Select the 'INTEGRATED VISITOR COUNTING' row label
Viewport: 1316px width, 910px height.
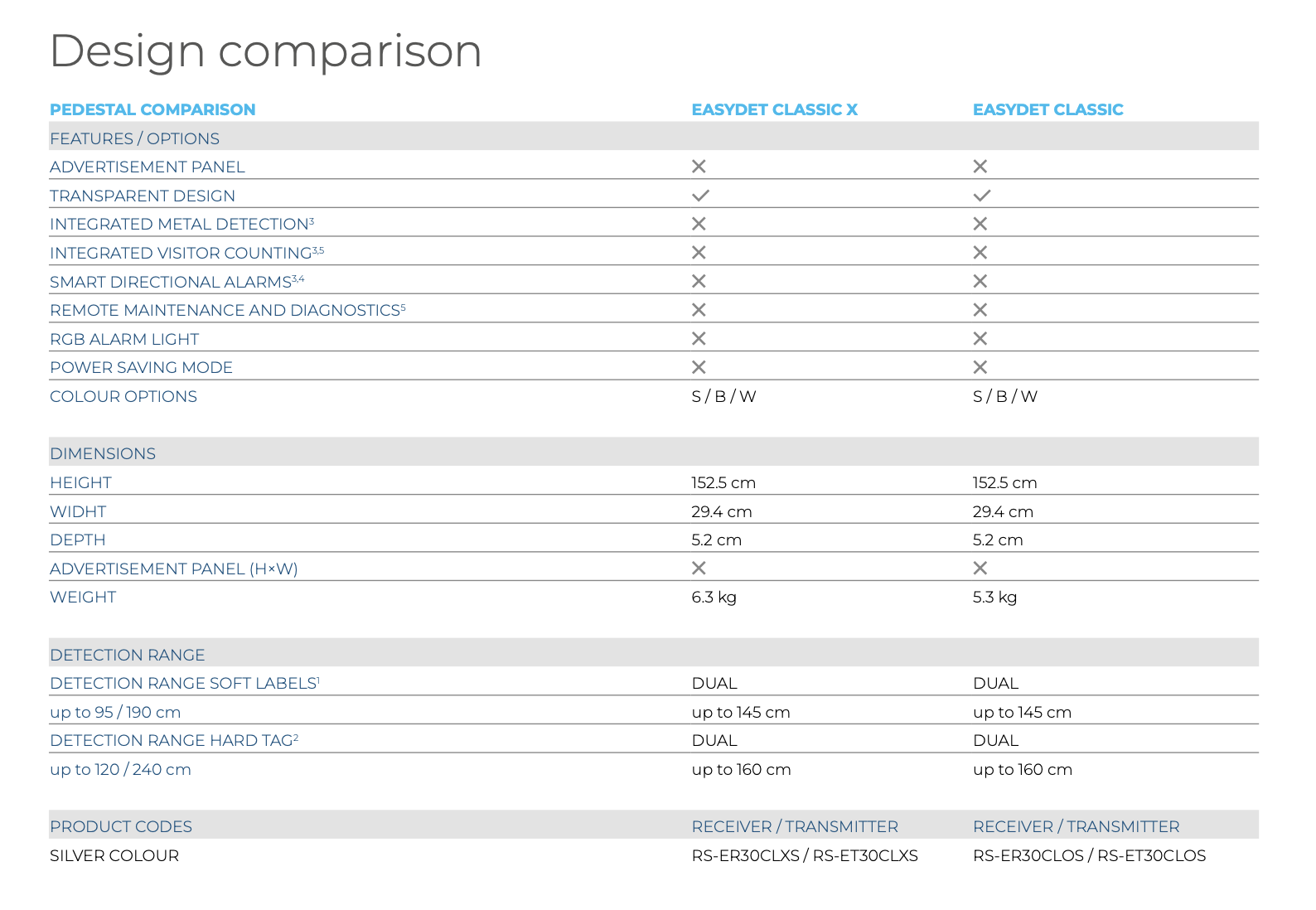(186, 253)
